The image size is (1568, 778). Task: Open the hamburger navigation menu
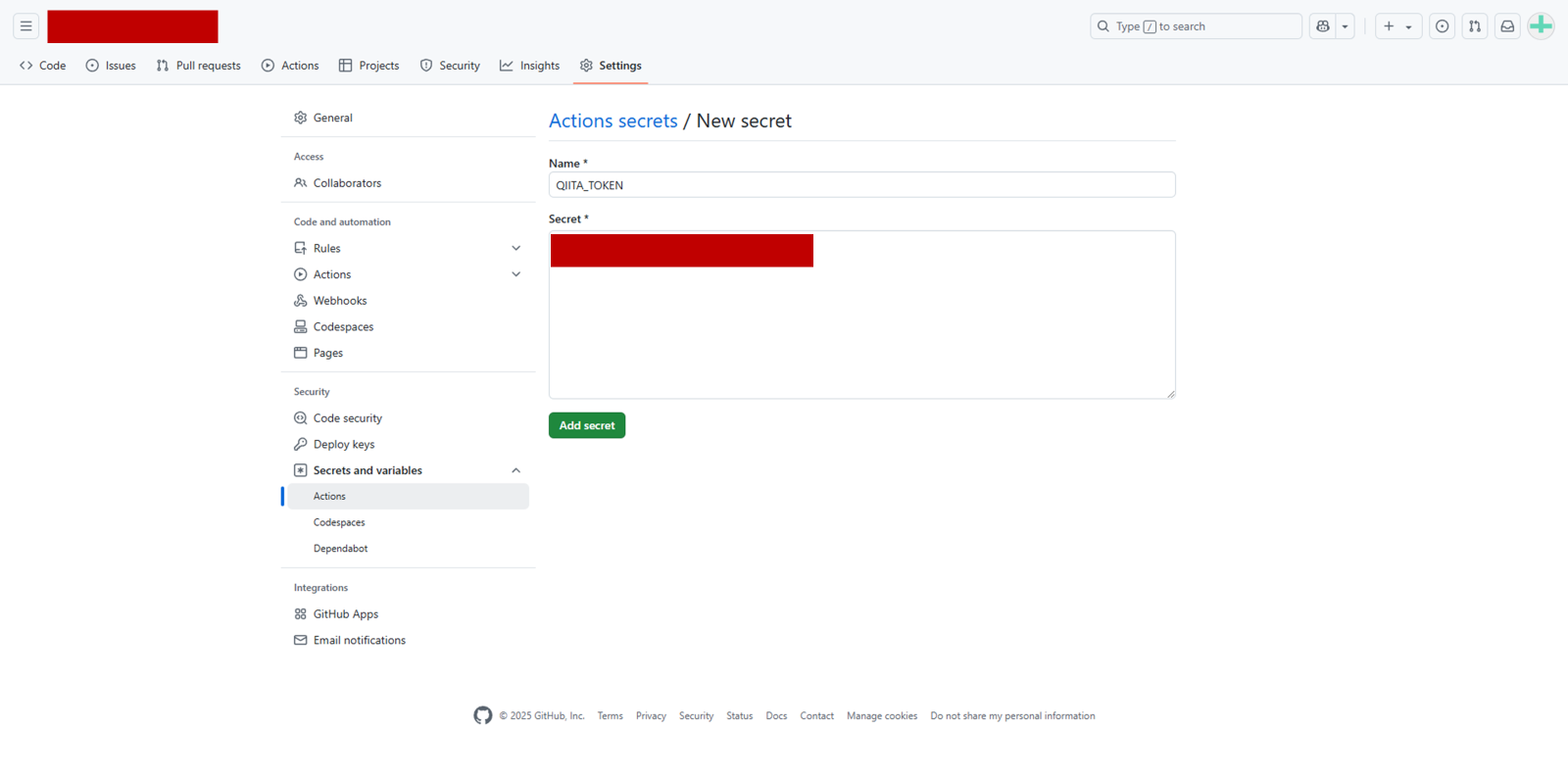[x=26, y=26]
